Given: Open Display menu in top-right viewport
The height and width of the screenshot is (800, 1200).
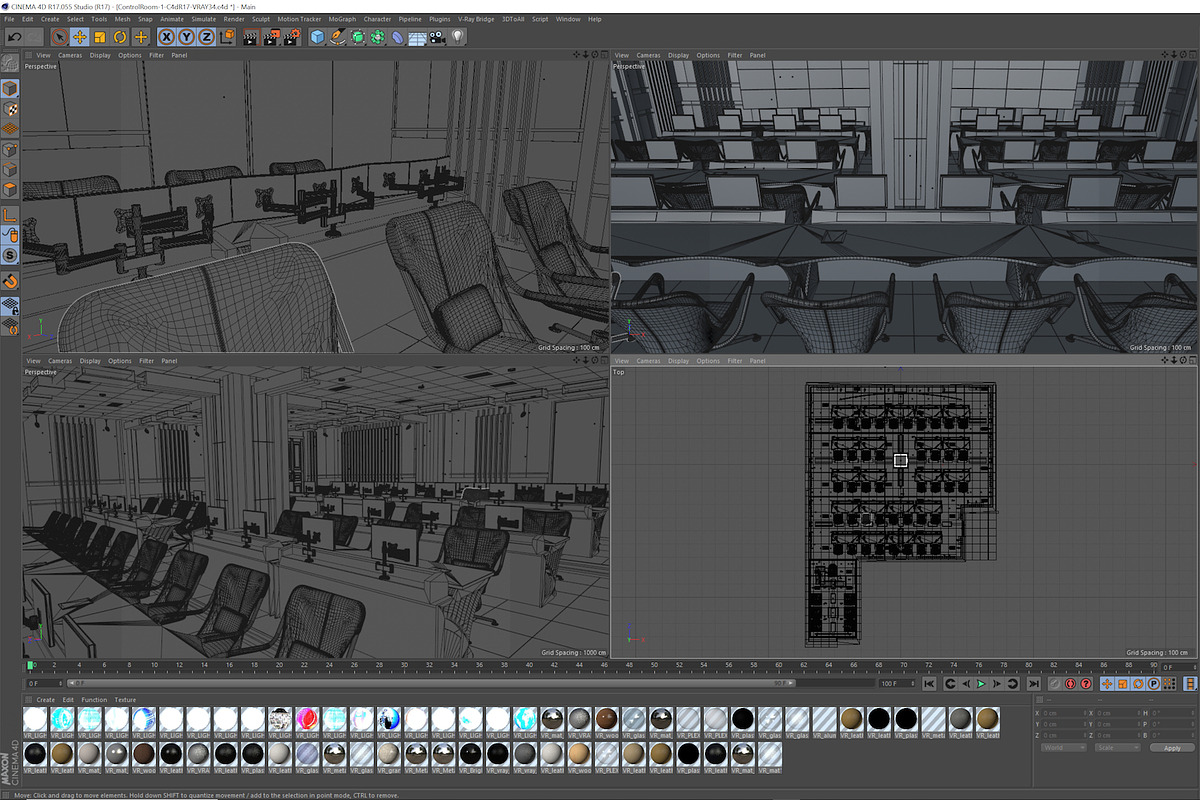Looking at the screenshot, I should point(679,55).
